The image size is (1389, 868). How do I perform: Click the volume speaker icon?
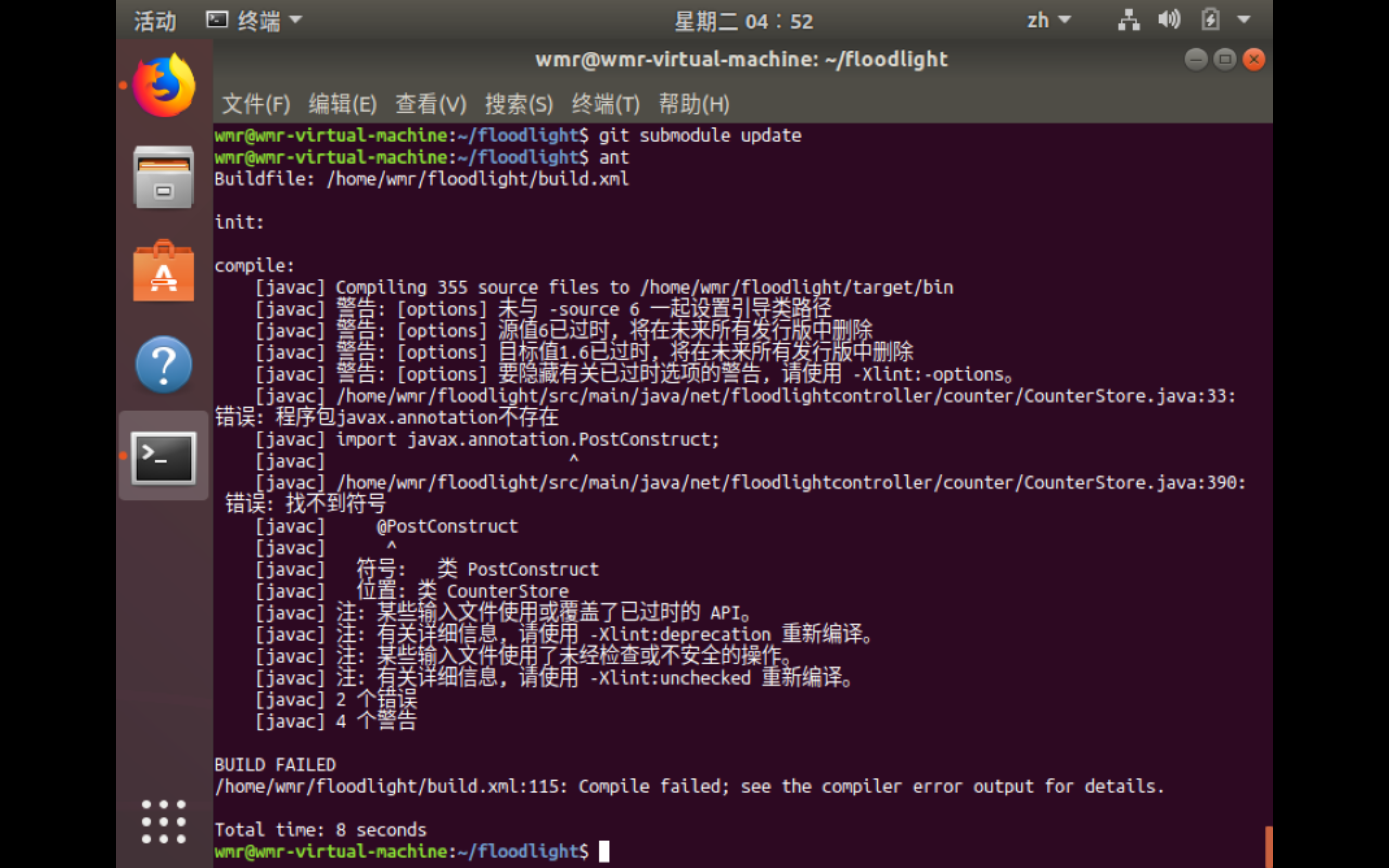pyautogui.click(x=1169, y=20)
